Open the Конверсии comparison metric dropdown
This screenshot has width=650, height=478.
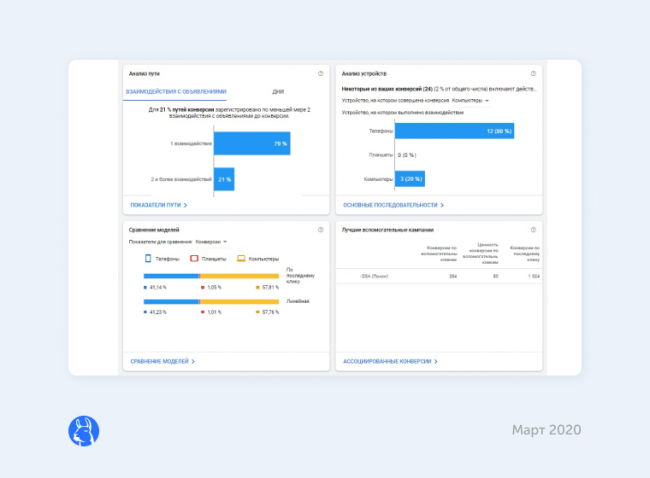[211, 241]
